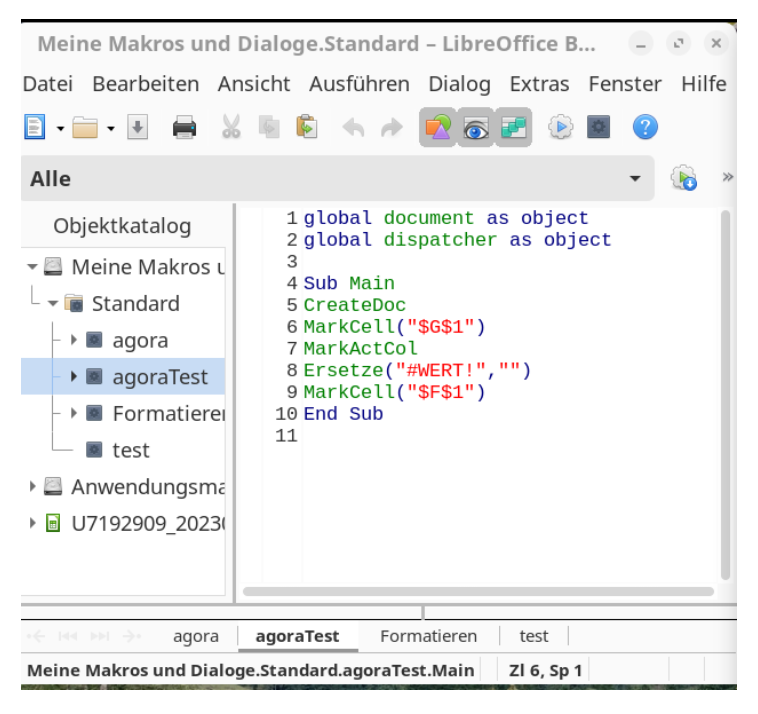Click the Zl 6, Sp 1 status field

[545, 670]
